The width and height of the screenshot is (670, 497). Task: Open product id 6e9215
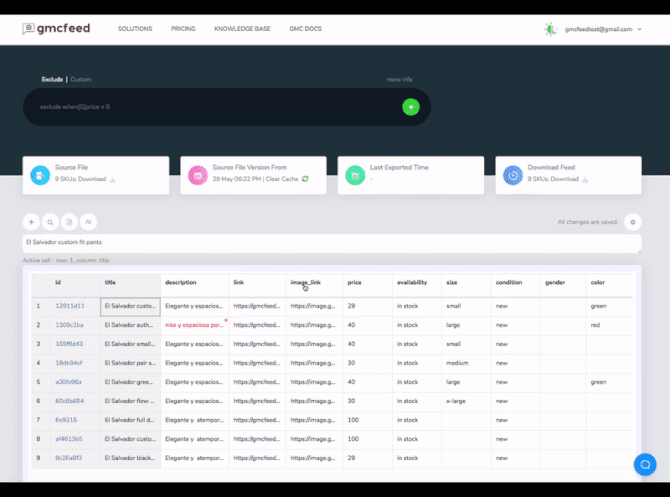point(66,420)
